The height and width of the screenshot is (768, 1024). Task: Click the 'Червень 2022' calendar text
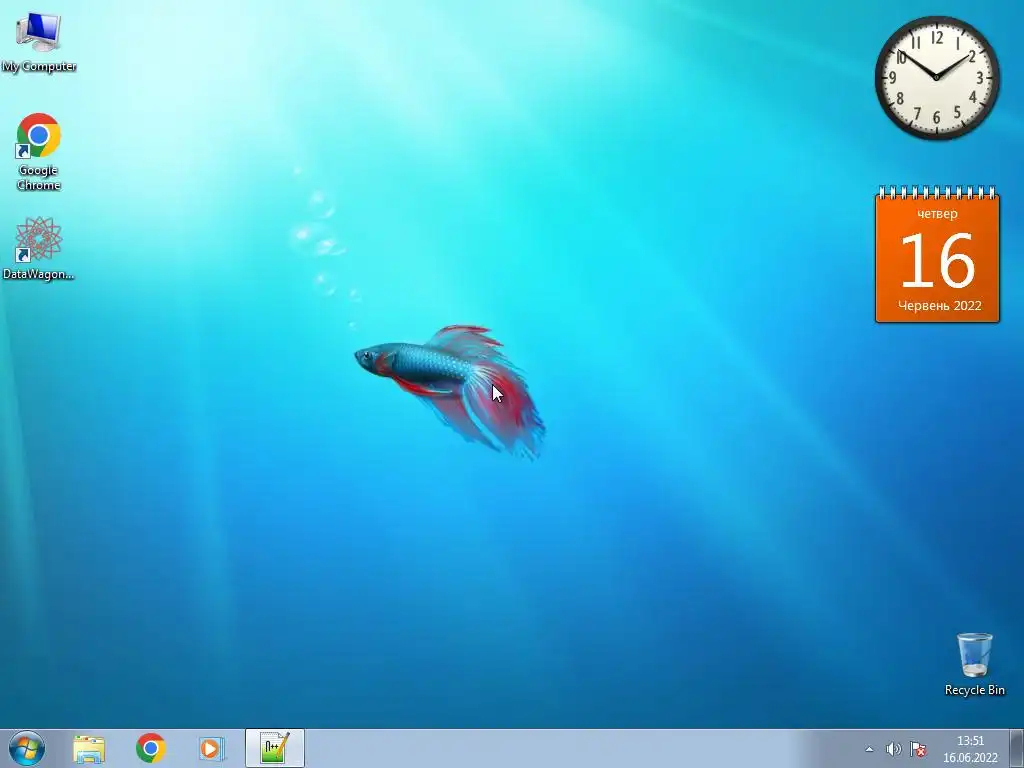click(940, 306)
